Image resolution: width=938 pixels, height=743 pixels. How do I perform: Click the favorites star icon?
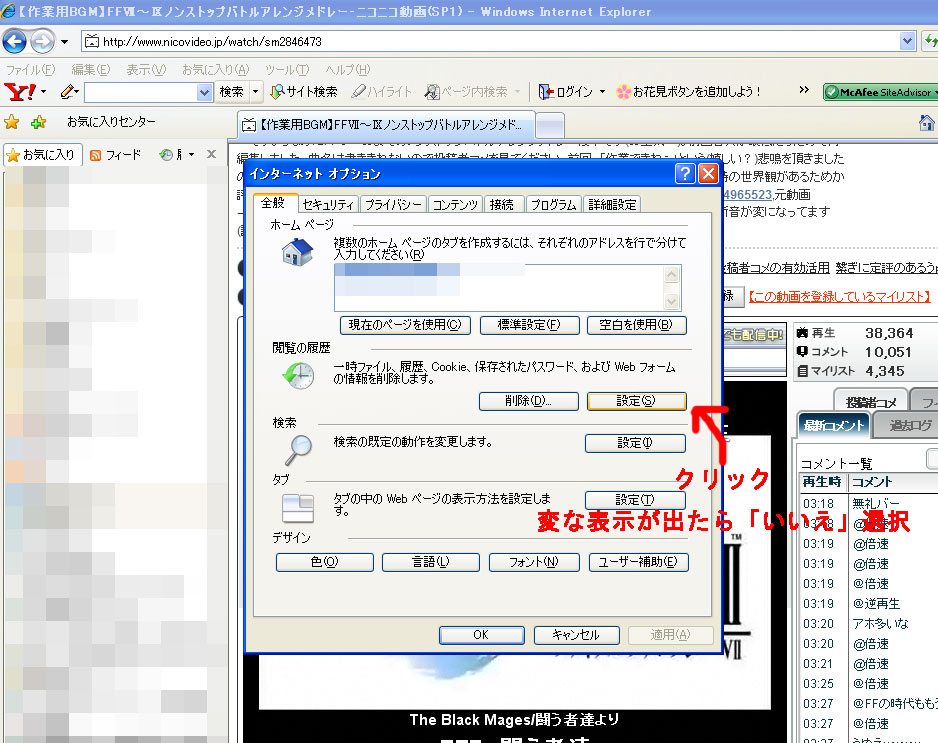(x=11, y=122)
